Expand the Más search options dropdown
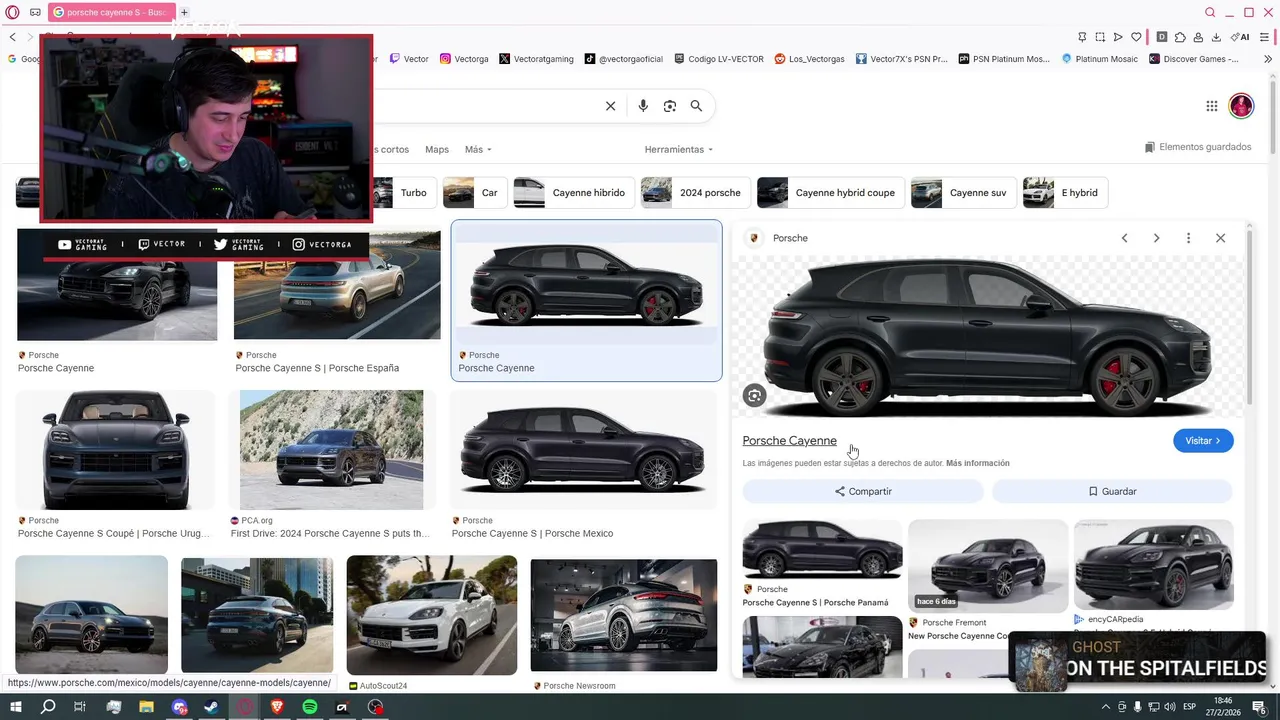 point(478,150)
